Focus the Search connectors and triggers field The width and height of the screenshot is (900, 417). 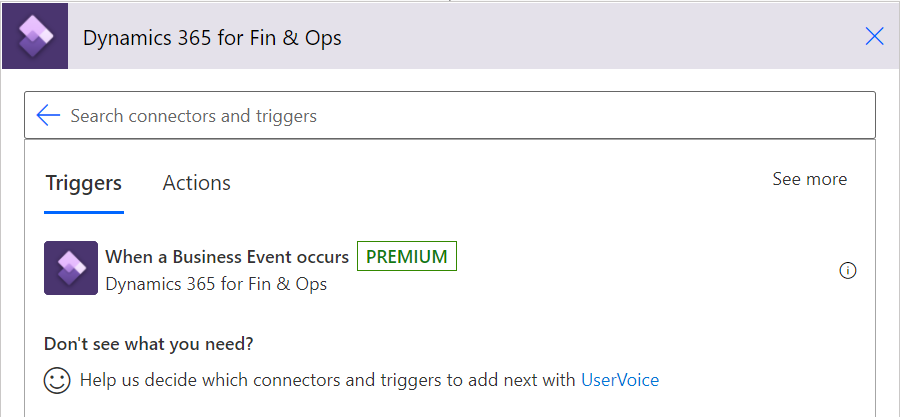[x=450, y=115]
